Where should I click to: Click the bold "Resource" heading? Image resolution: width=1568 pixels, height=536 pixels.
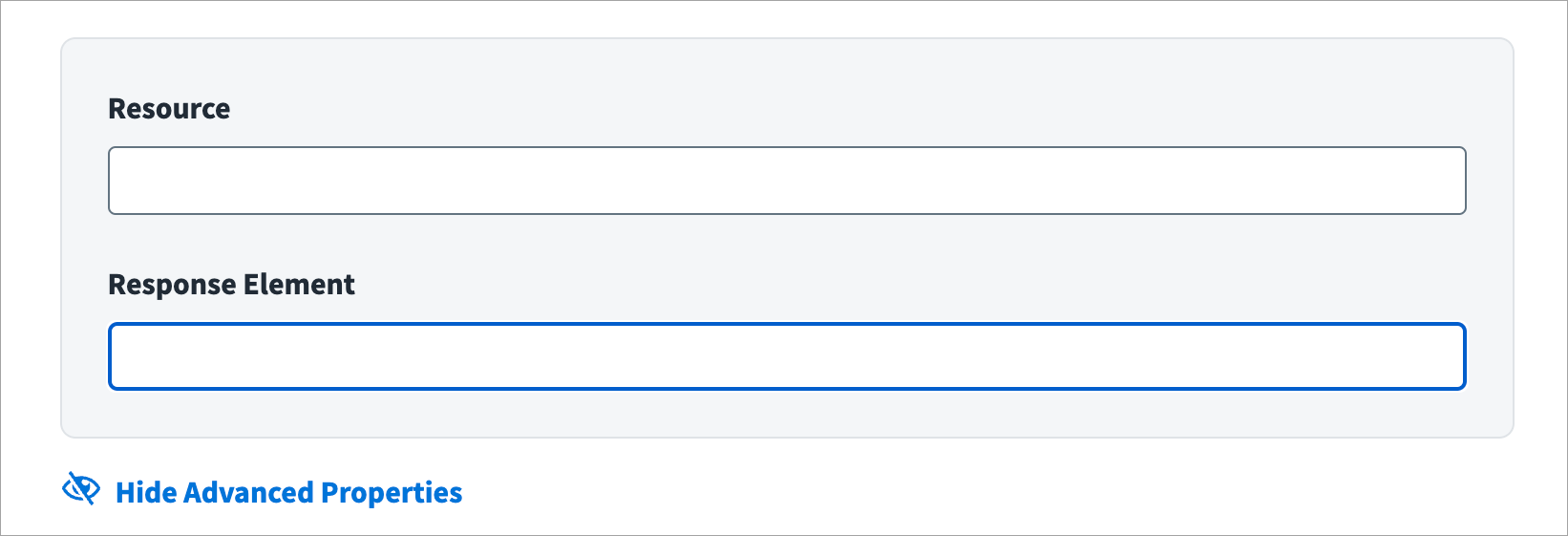tap(169, 109)
